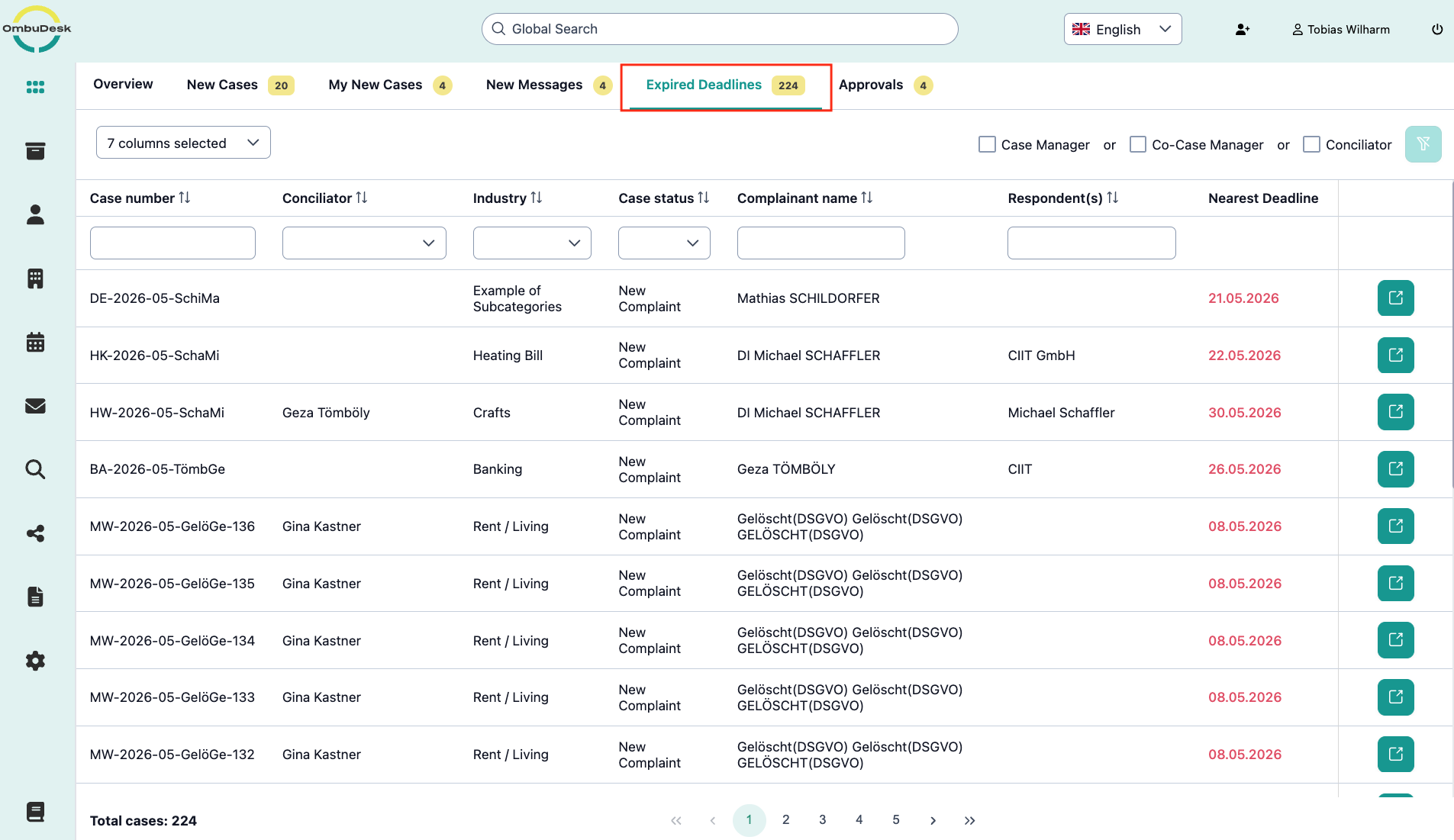Viewport: 1454px width, 840px height.
Task: Click the 21.05.2026 deadline cell
Action: pos(1243,298)
